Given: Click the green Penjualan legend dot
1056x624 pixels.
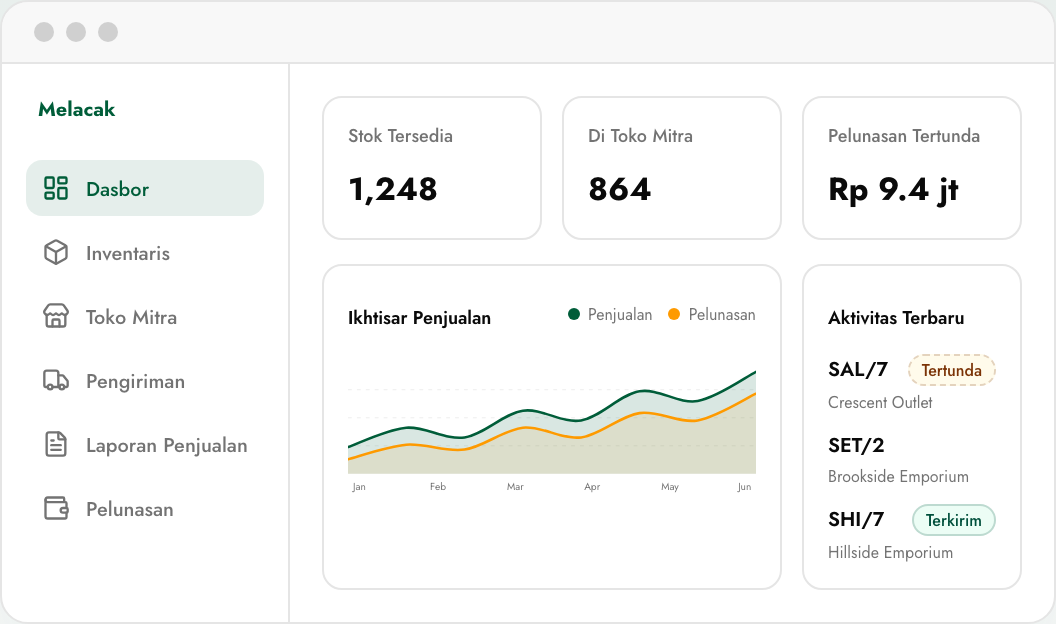Looking at the screenshot, I should [x=574, y=314].
